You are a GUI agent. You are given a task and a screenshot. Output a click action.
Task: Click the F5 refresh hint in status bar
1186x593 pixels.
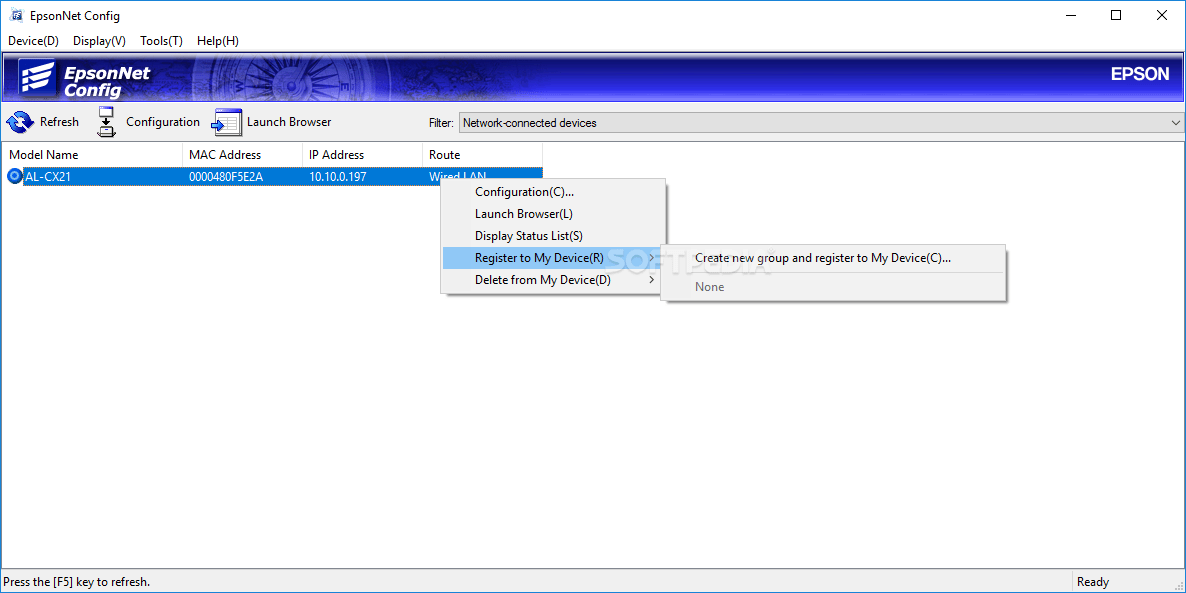coord(76,582)
